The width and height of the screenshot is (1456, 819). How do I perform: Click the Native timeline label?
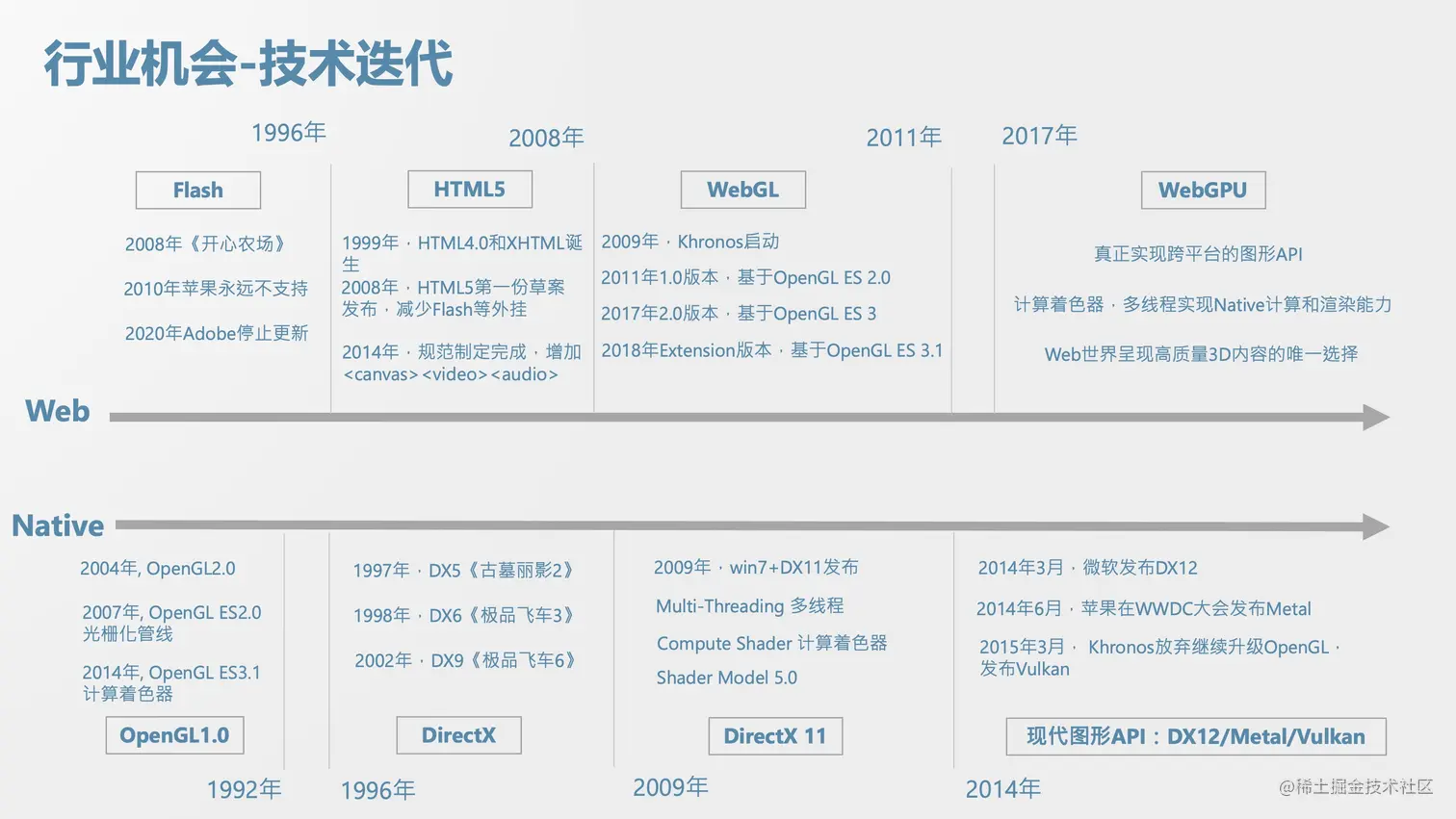pyautogui.click(x=58, y=526)
